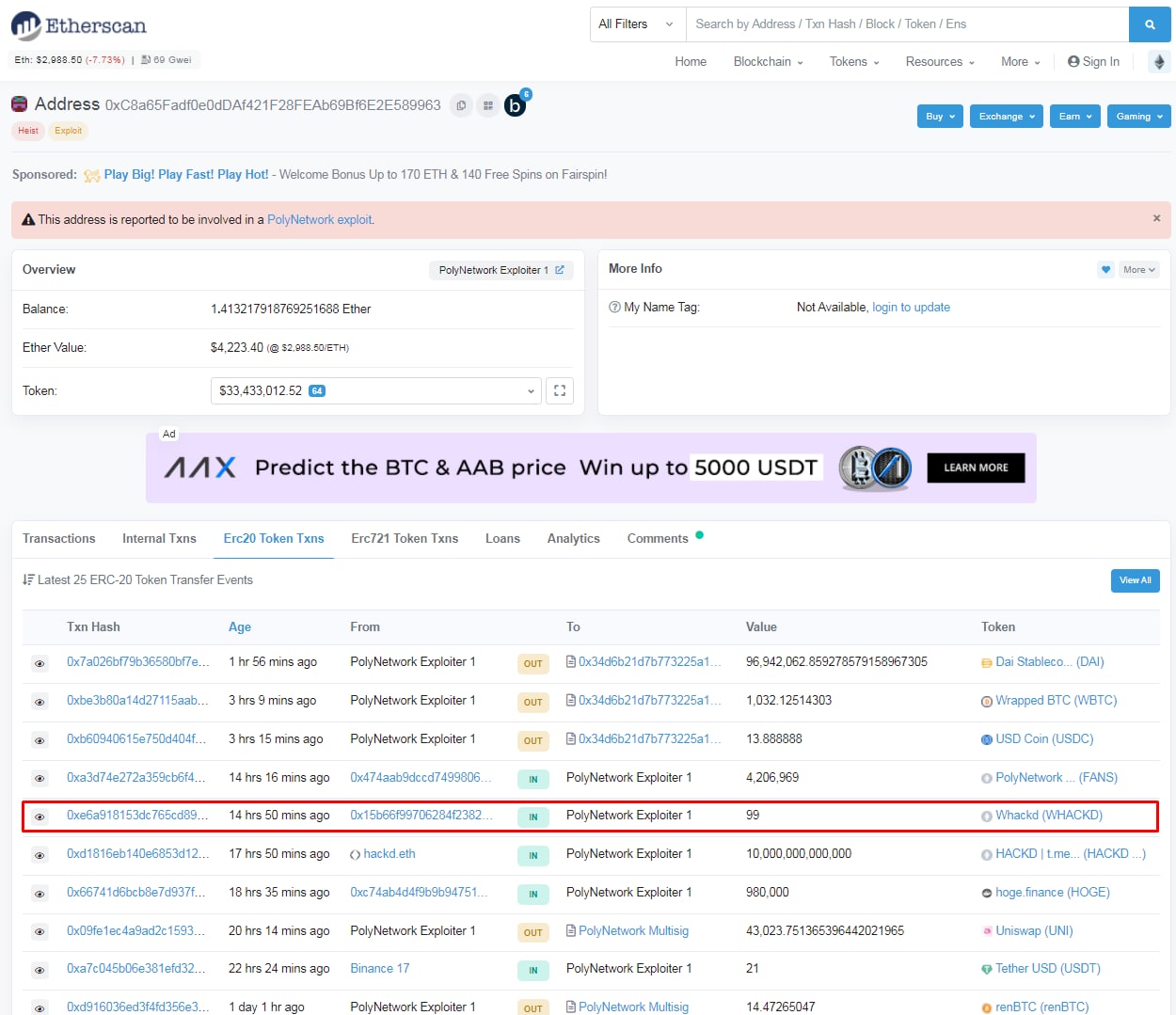
Task: Toggle eye preview for txn 0xbe3b80a14d27115aab
Action: [x=40, y=702]
